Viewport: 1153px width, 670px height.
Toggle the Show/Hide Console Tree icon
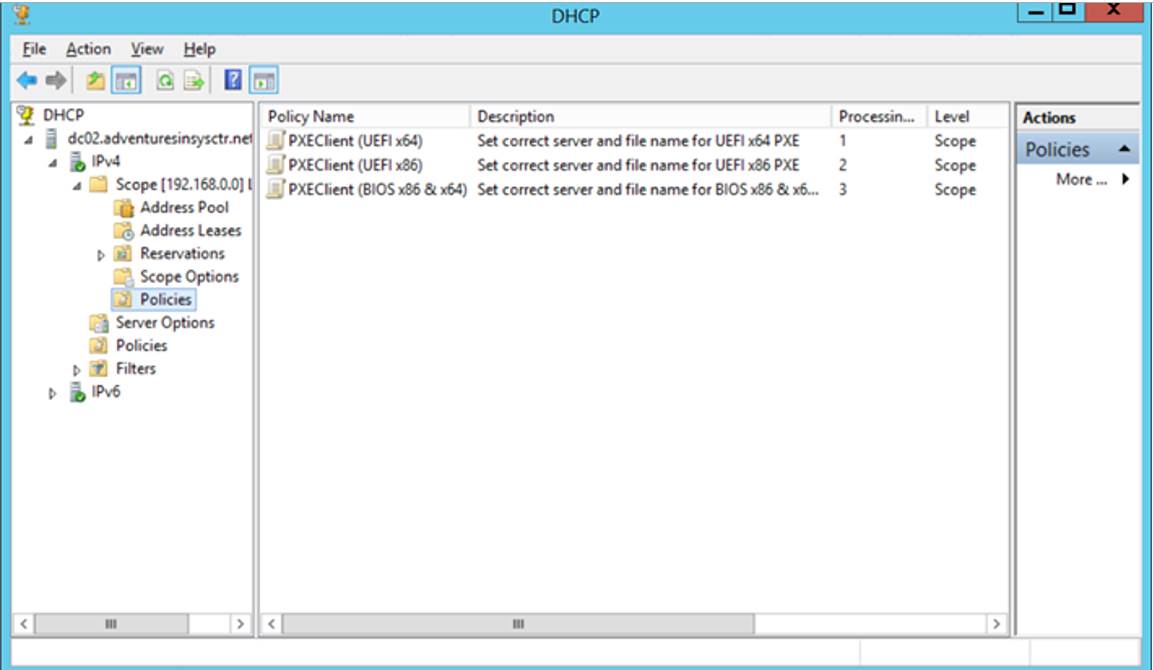[x=126, y=80]
